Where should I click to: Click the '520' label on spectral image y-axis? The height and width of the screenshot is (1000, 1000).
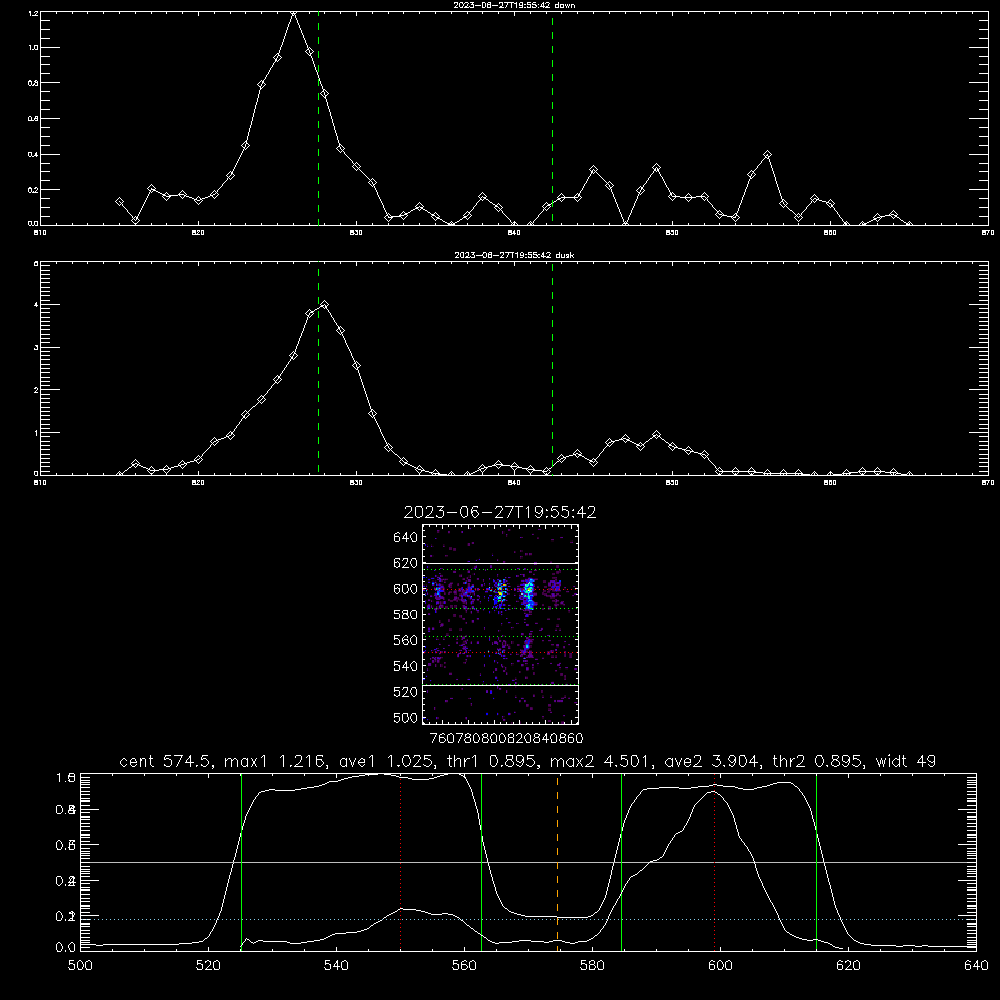[406, 692]
